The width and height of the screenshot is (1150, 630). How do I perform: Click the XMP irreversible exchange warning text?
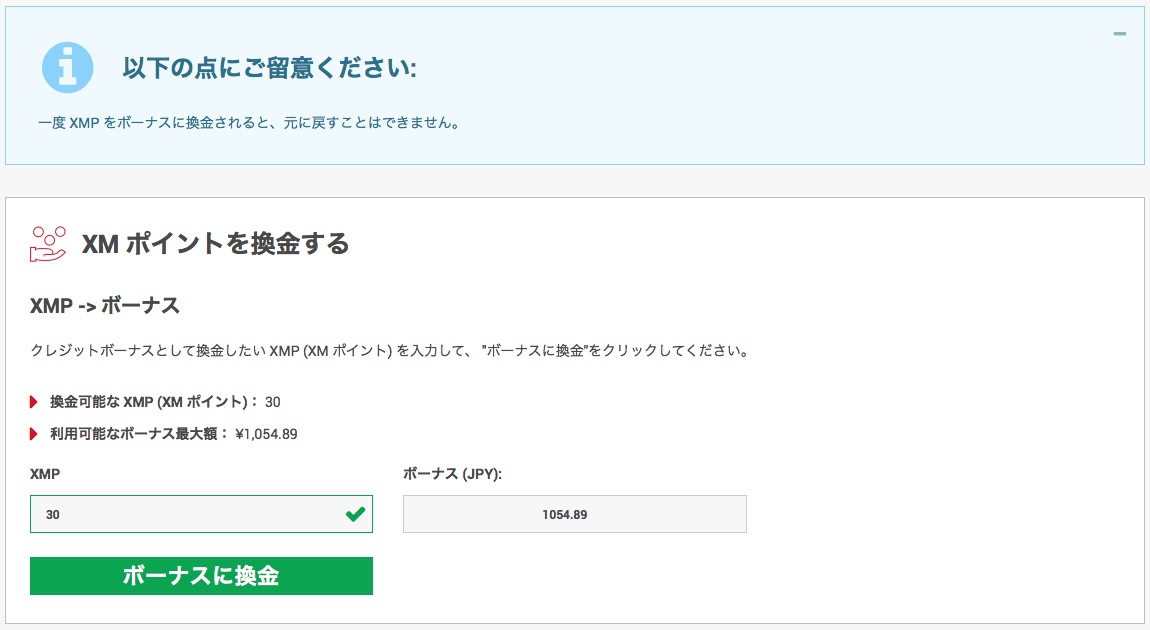[x=249, y=123]
